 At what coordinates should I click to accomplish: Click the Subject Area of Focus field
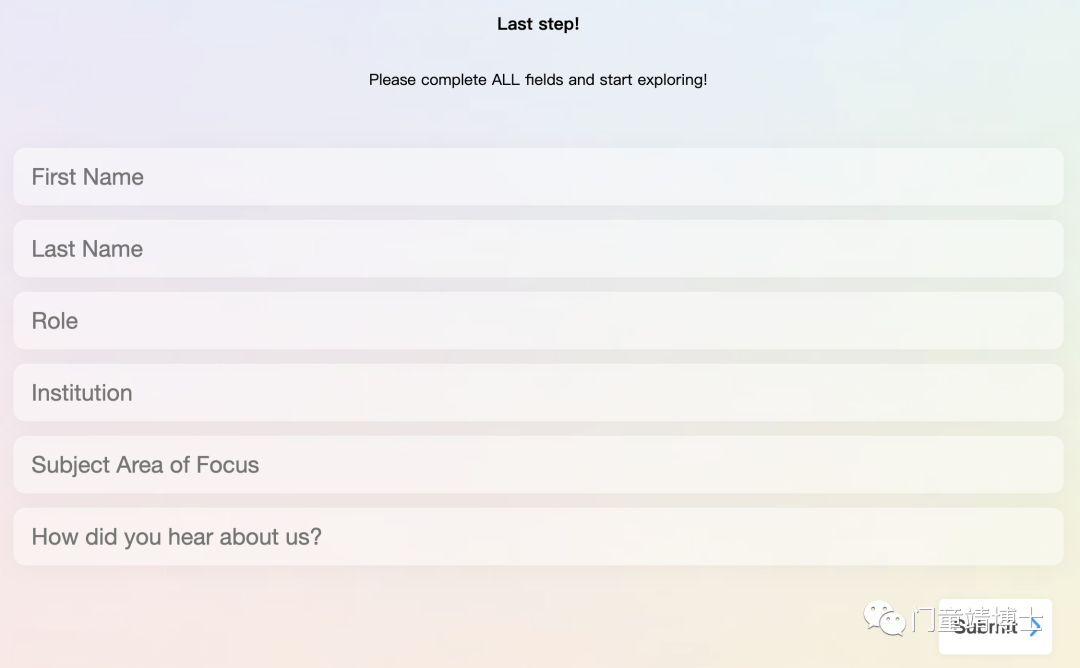[x=539, y=465]
